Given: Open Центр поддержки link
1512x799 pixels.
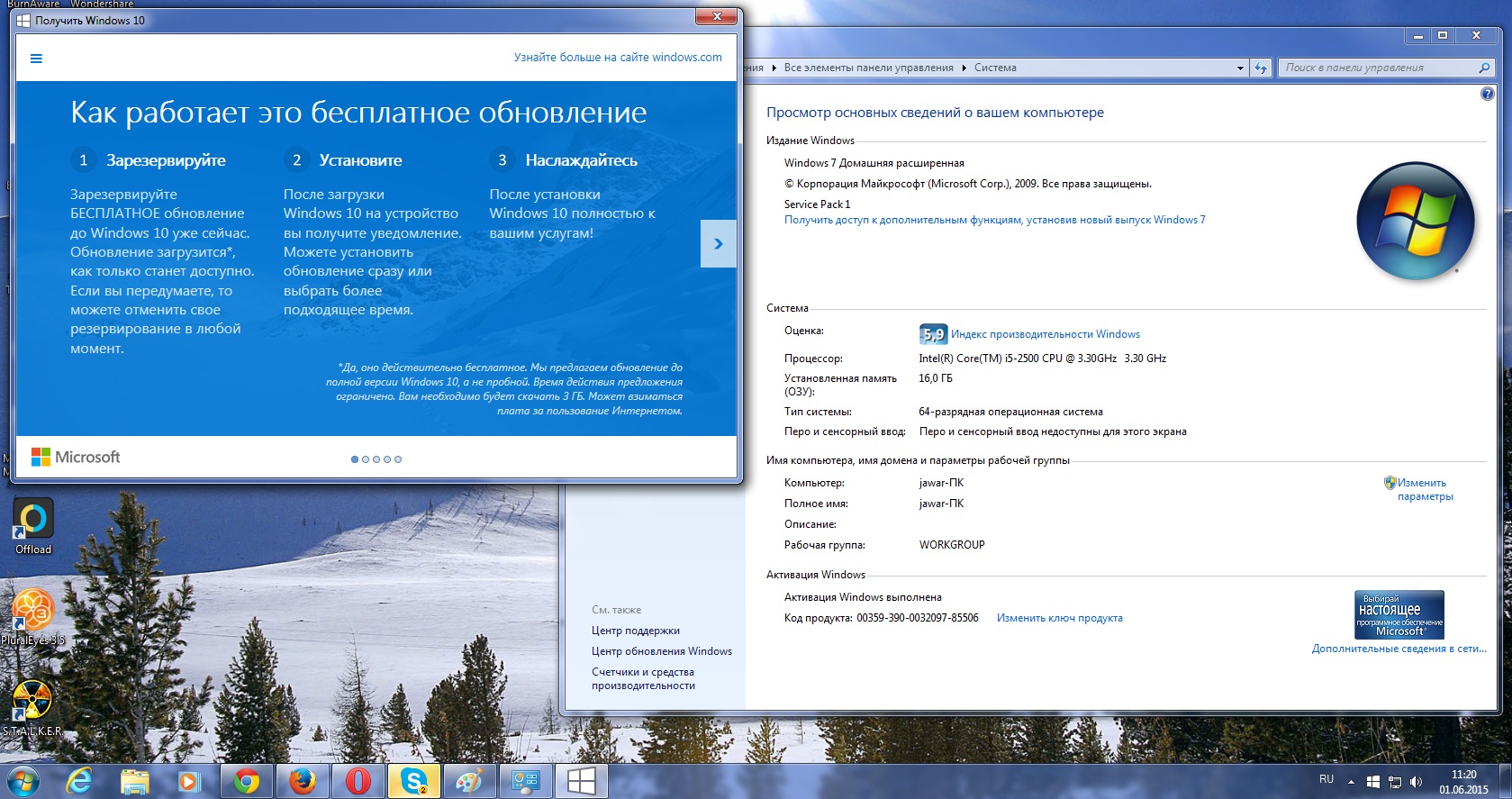Looking at the screenshot, I should [x=636, y=631].
